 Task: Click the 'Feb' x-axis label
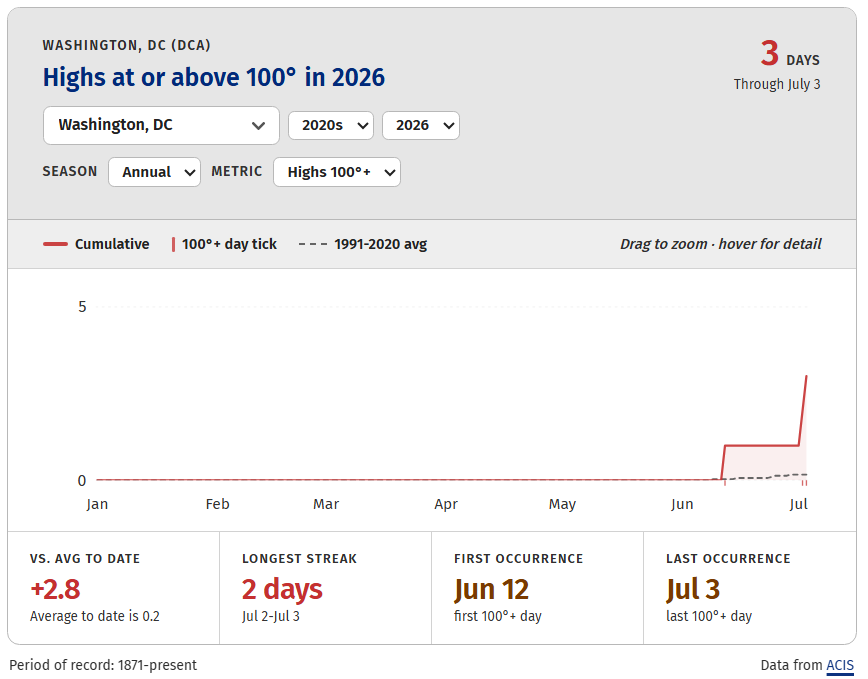[x=217, y=504]
